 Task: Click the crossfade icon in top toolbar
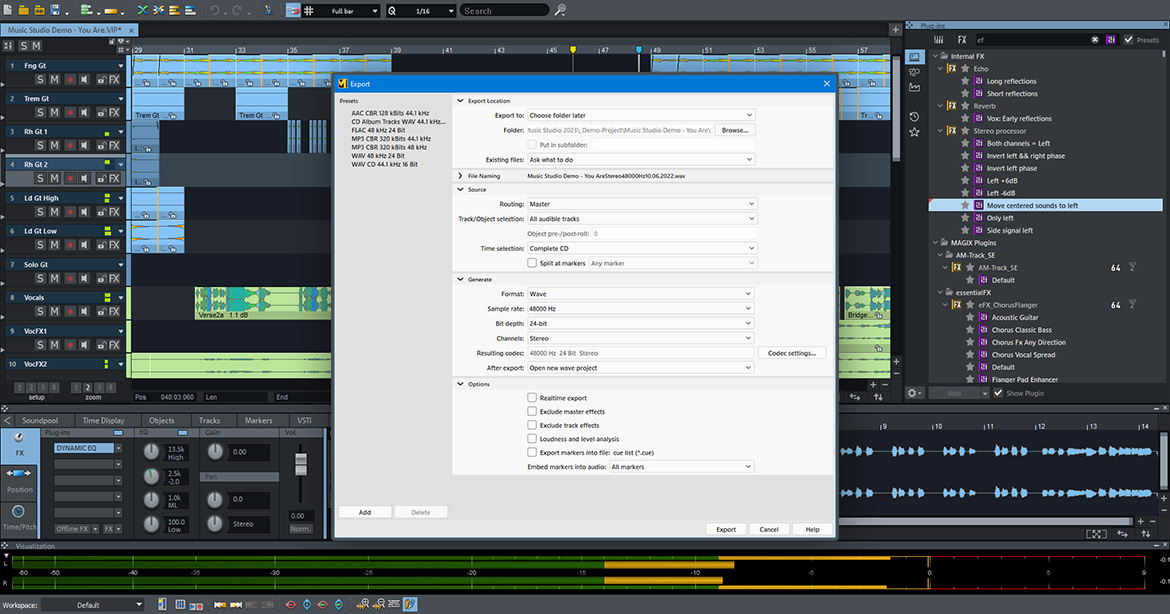point(142,10)
